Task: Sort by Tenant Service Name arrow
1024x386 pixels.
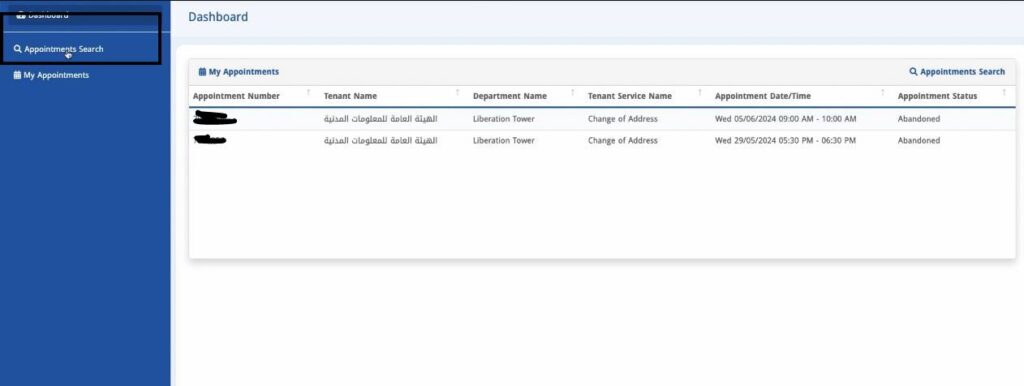Action: 699,93
